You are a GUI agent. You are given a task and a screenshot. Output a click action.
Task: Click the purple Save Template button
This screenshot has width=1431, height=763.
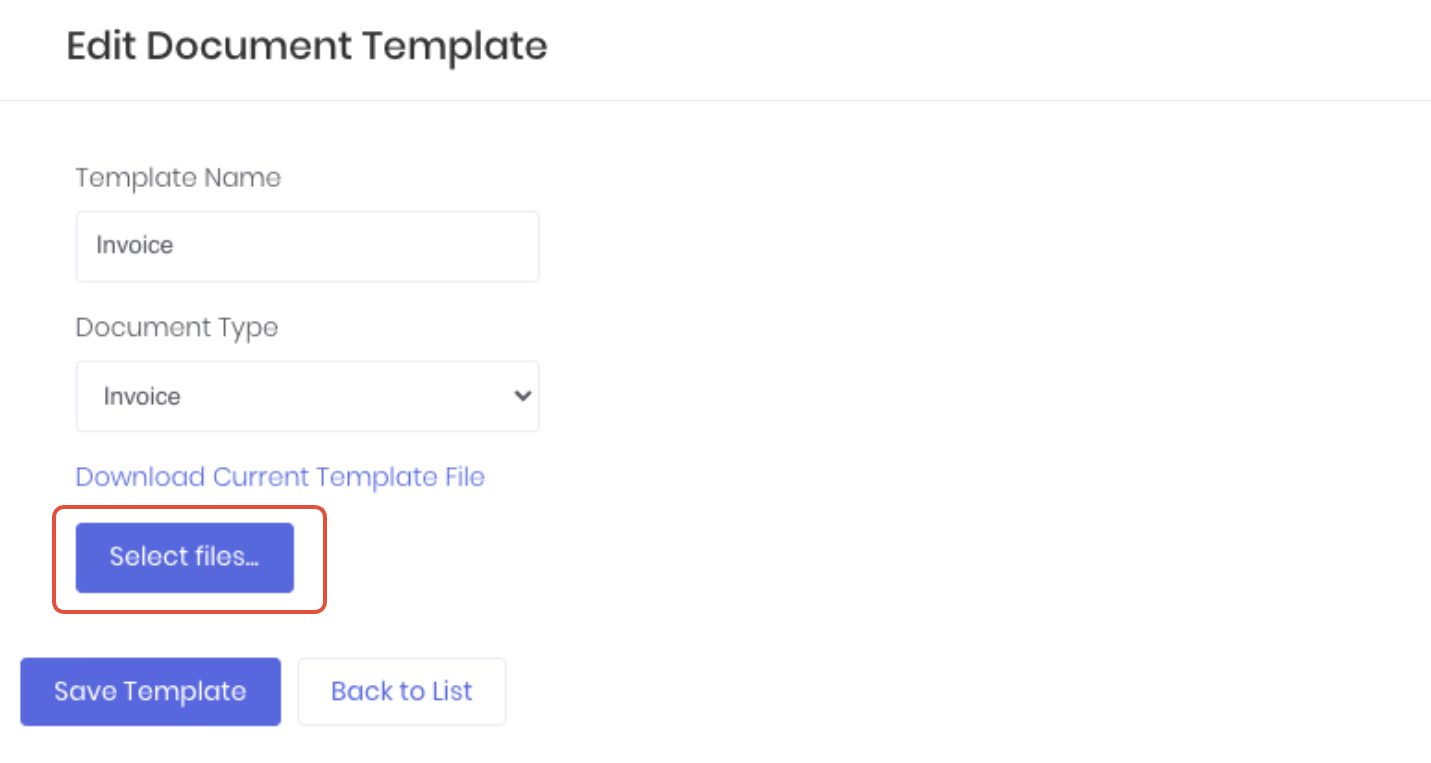[150, 691]
